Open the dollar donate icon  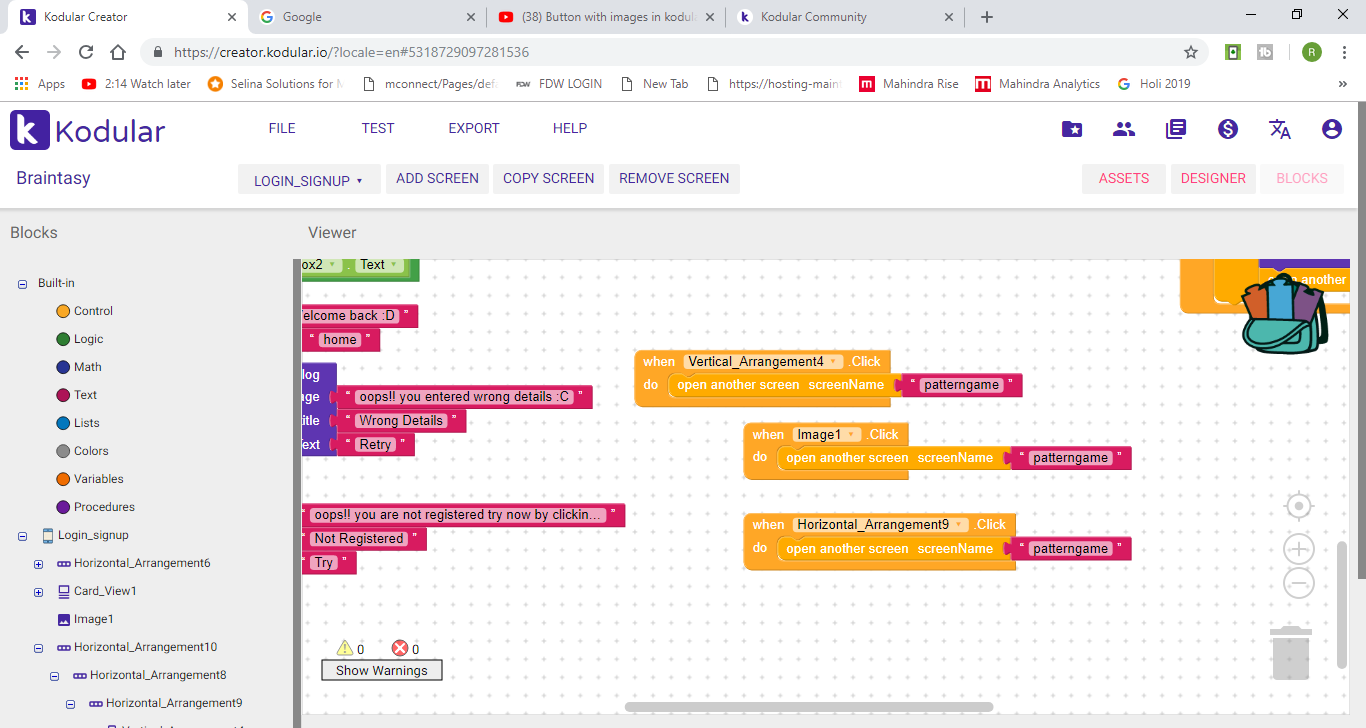coord(1227,129)
